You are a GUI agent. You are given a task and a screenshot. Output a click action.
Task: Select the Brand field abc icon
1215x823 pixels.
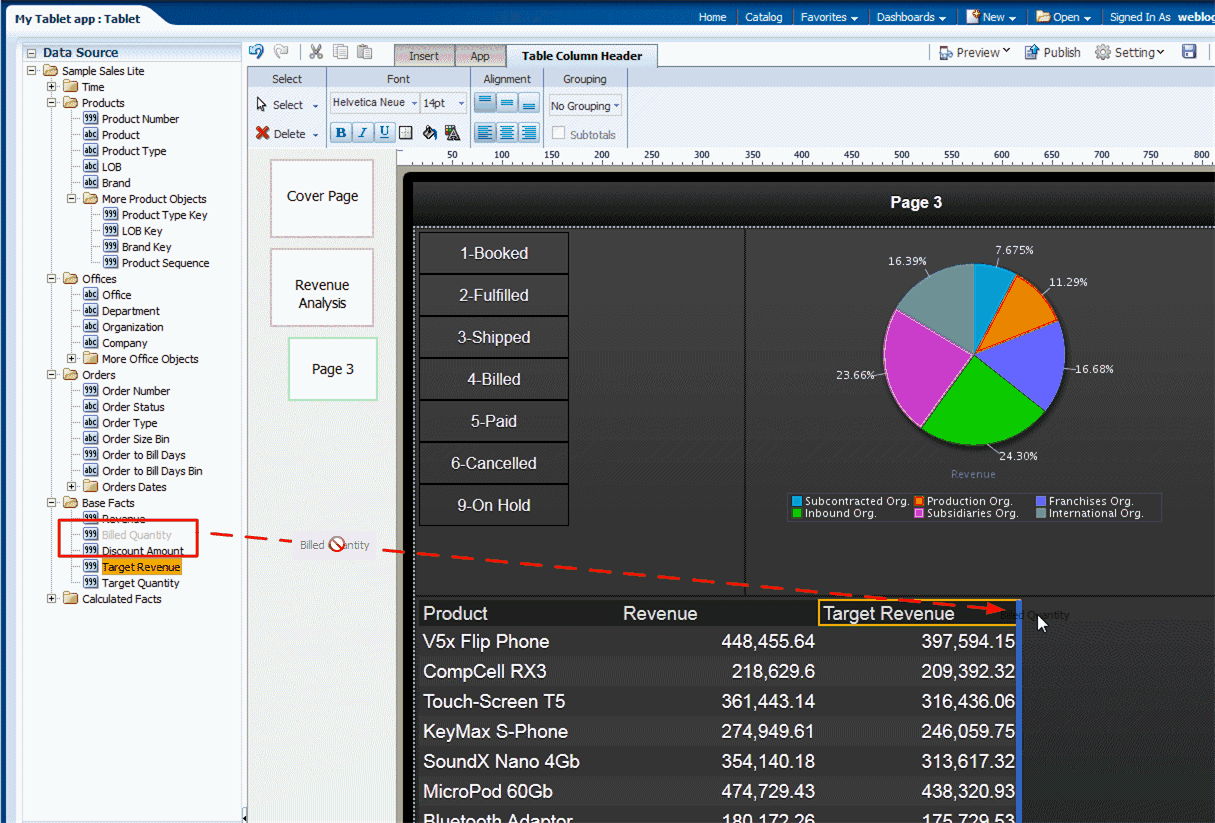[x=90, y=183]
